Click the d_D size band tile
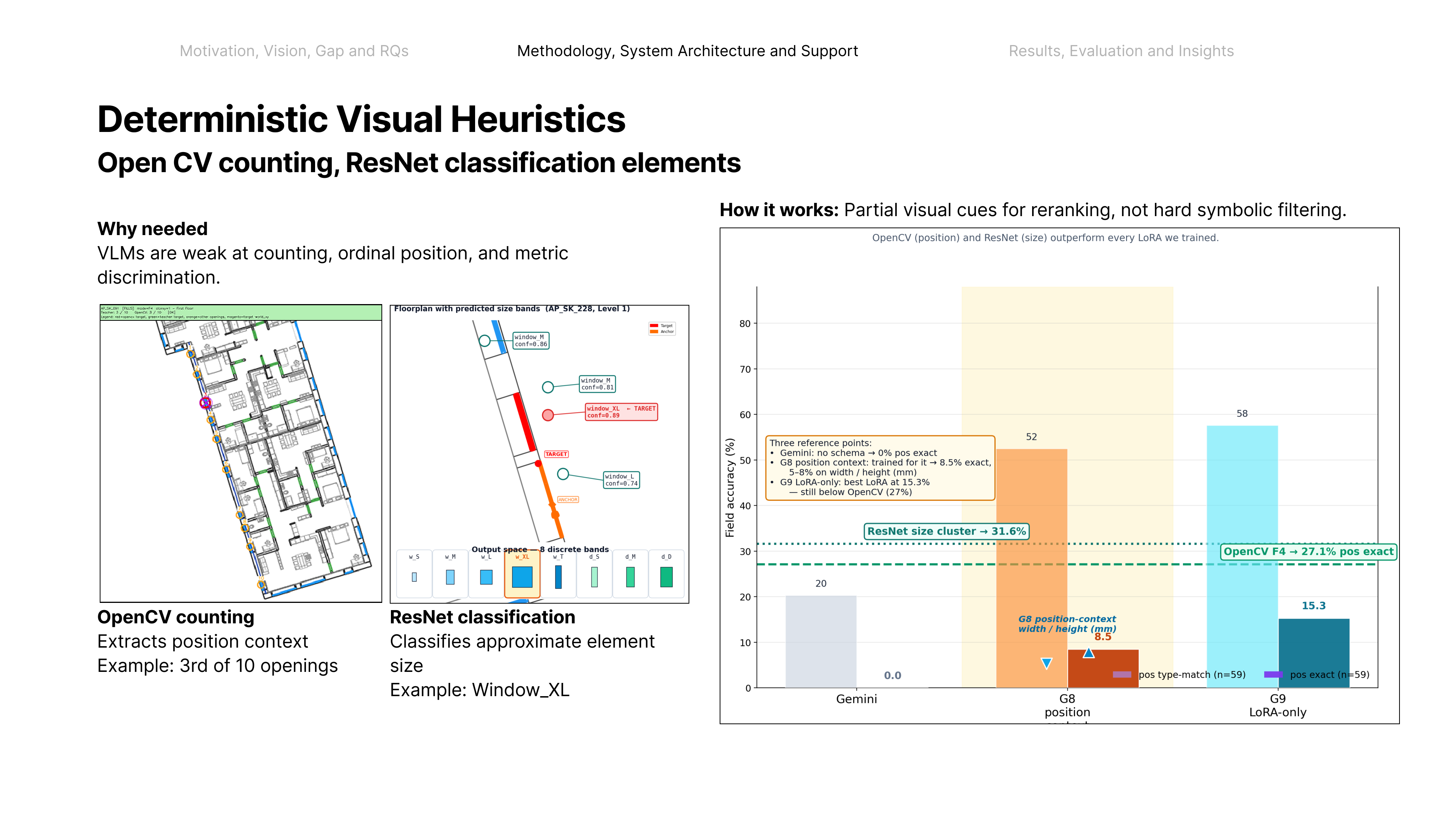The height and width of the screenshot is (819, 1456). click(x=667, y=573)
